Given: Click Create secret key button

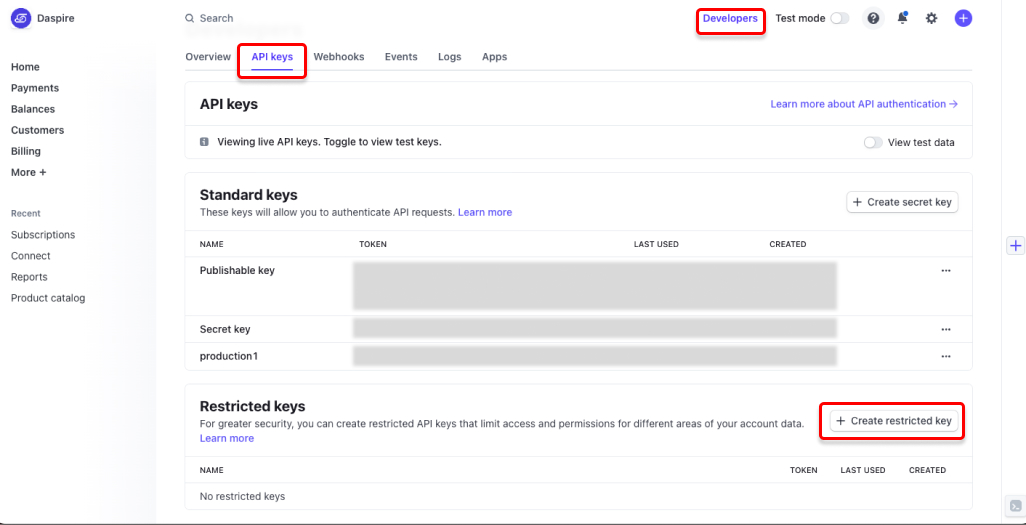Looking at the screenshot, I should click(902, 202).
